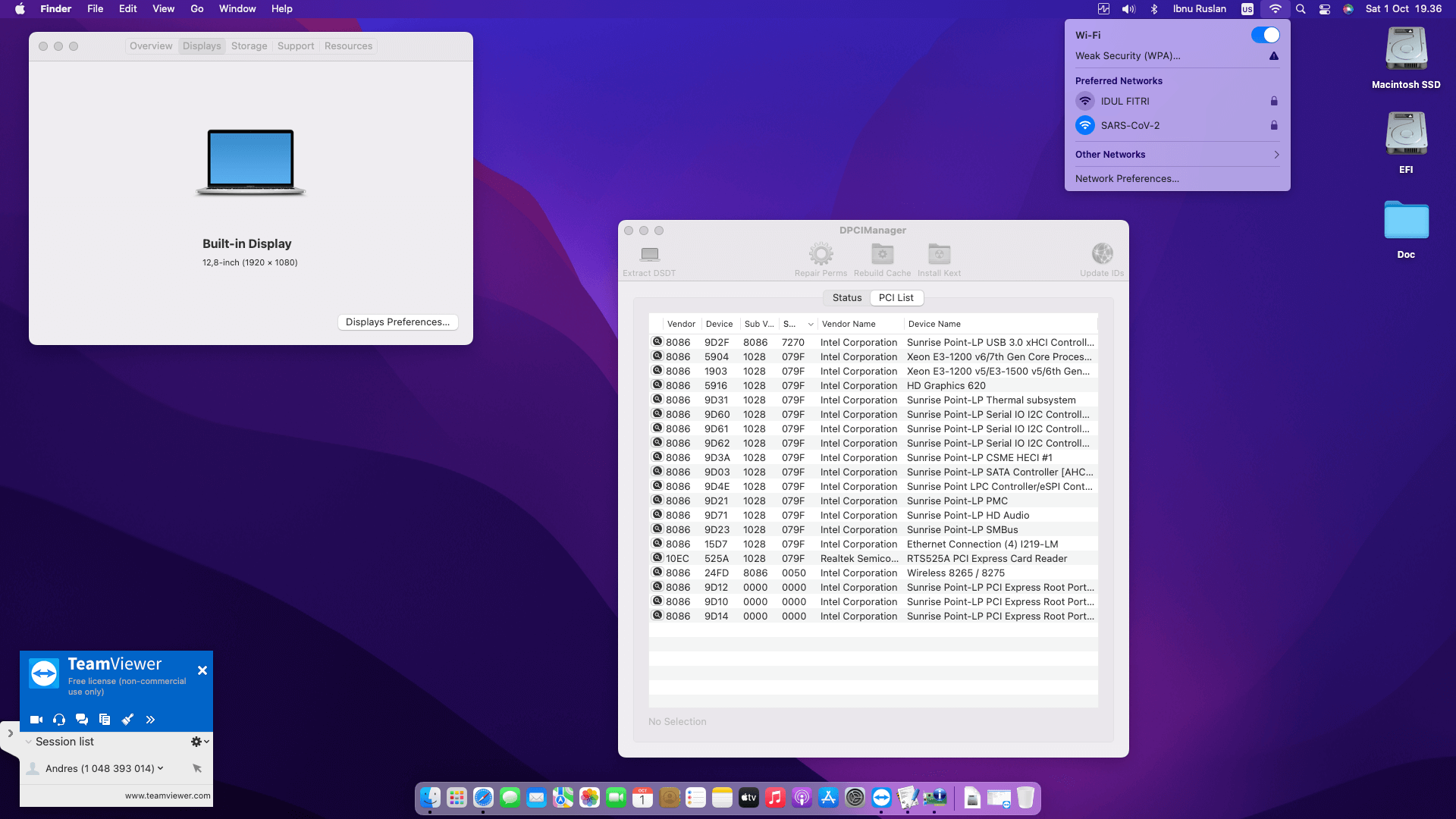Start TeamViewer video camera call

click(36, 720)
